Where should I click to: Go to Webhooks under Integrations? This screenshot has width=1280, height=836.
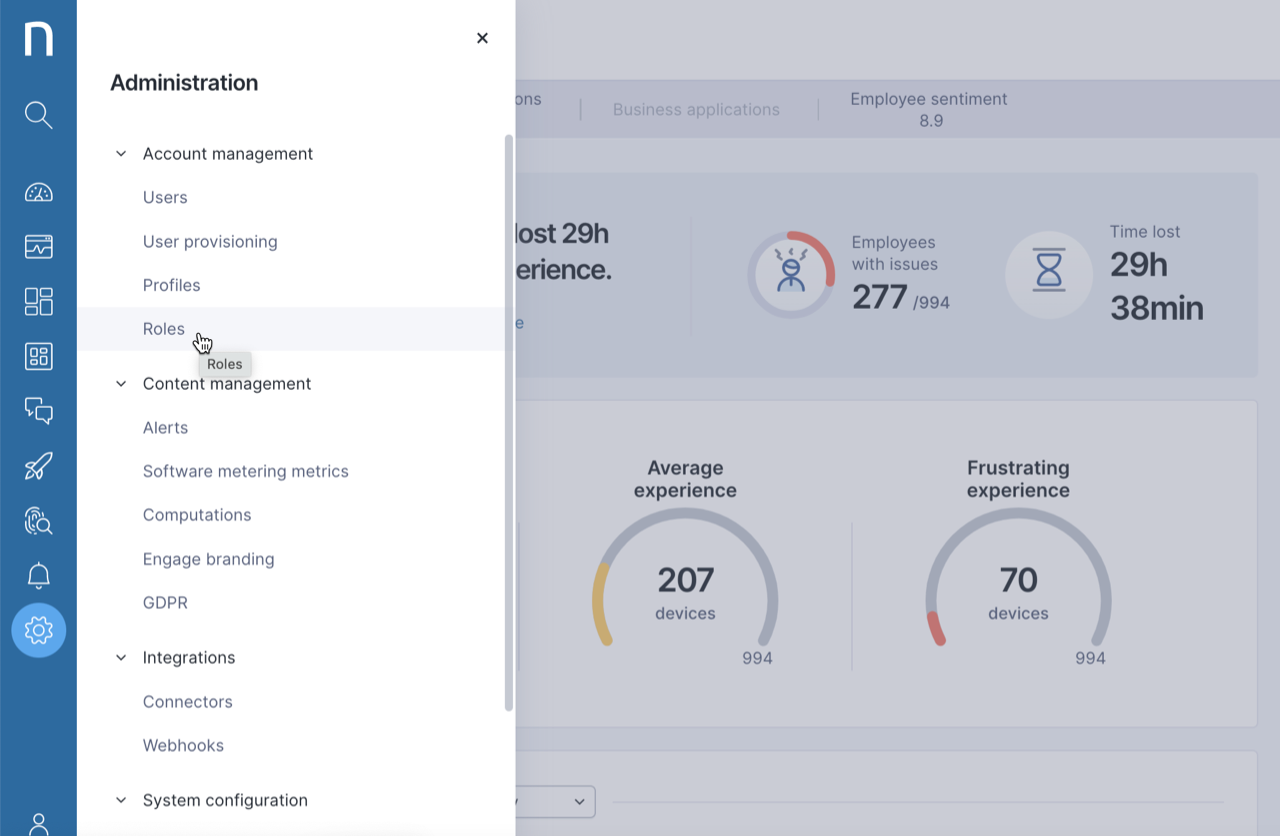point(183,746)
